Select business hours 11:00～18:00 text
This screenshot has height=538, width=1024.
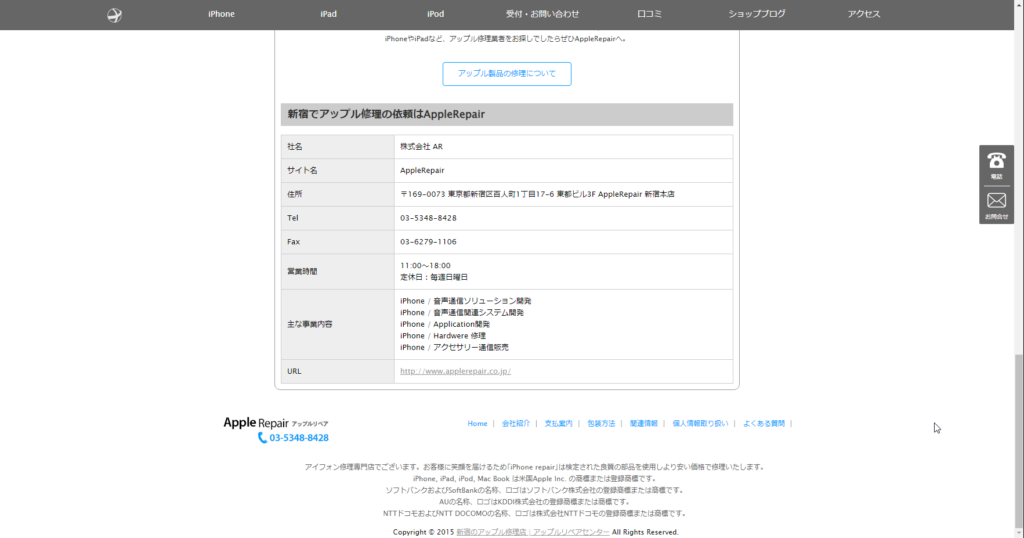[425, 266]
